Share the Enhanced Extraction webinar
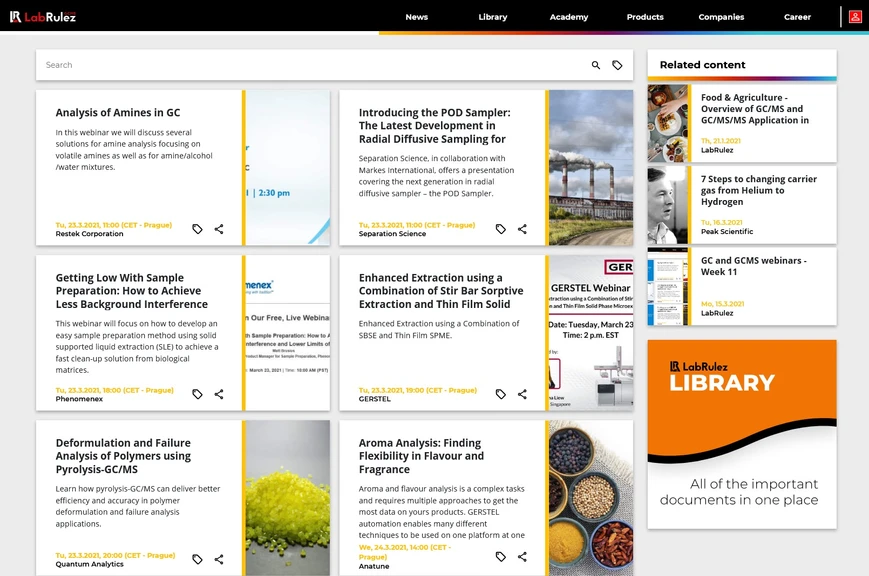 coord(522,394)
